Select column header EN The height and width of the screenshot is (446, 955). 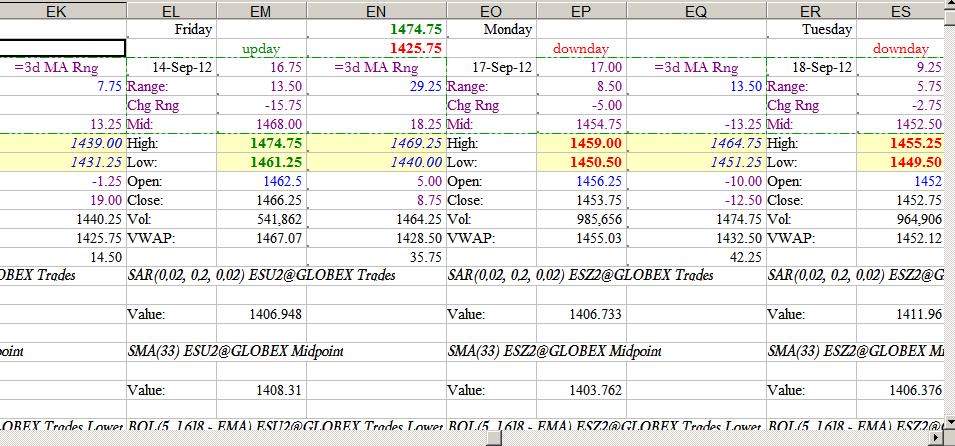point(376,10)
